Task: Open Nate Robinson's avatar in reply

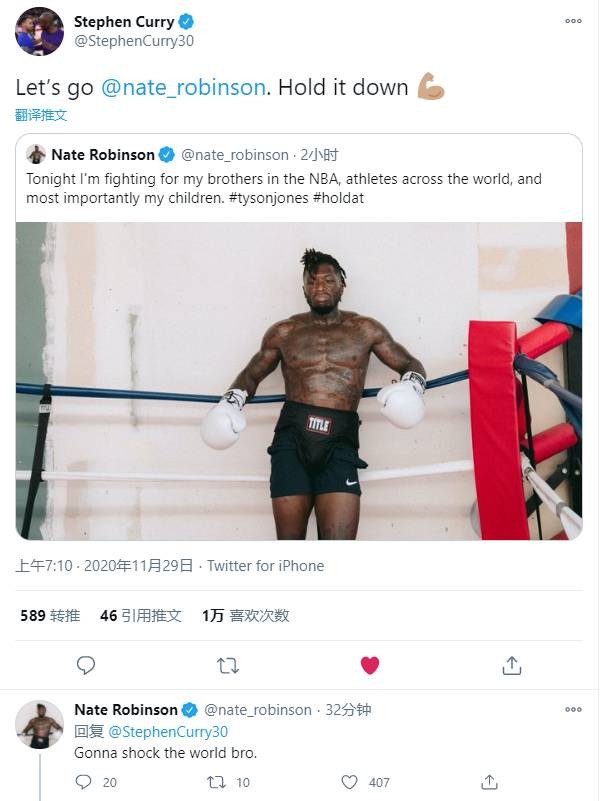Action: pos(39,724)
